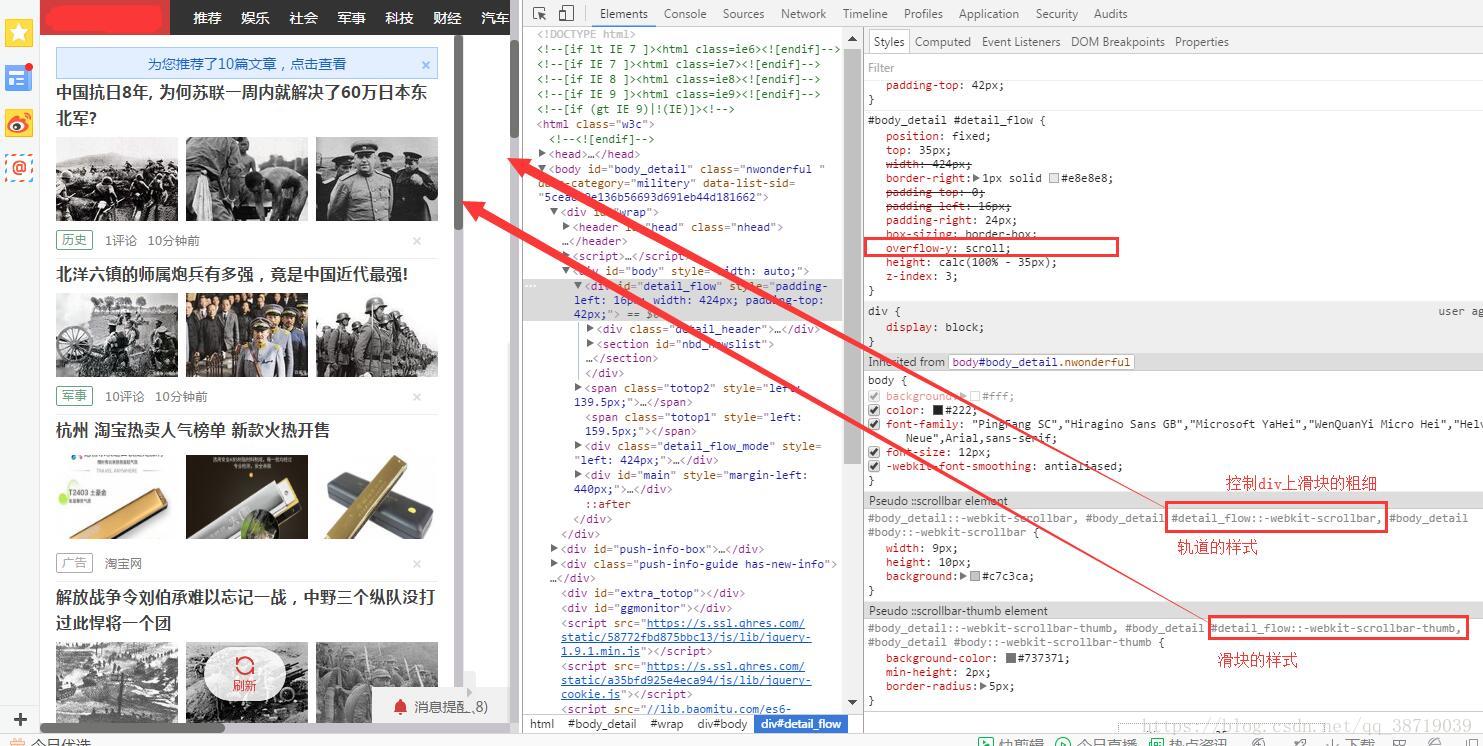Viewport: 1483px width, 746px height.
Task: Click the Soviet officer news thumbnail
Action: point(377,179)
